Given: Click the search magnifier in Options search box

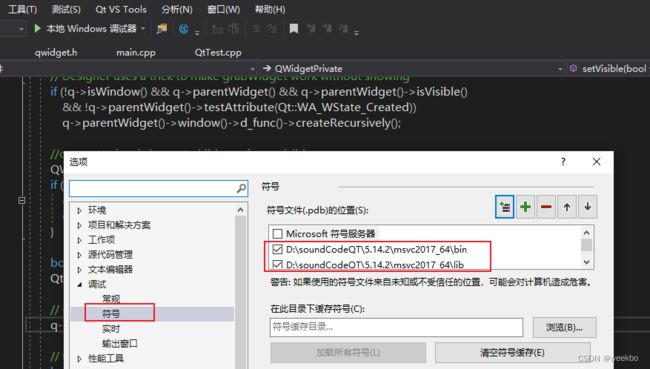Looking at the screenshot, I should [241, 189].
